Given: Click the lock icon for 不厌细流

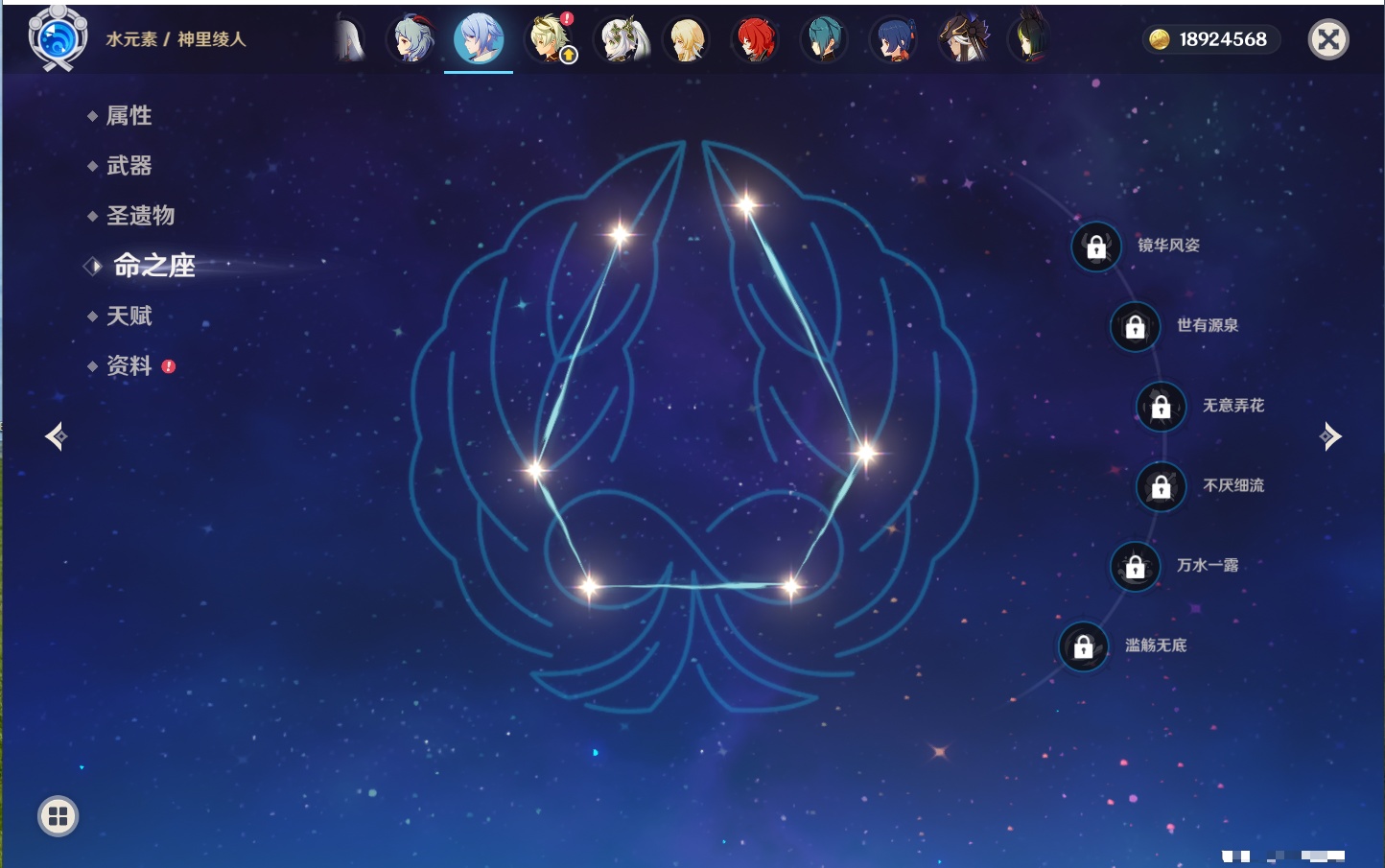Looking at the screenshot, I should (1161, 486).
